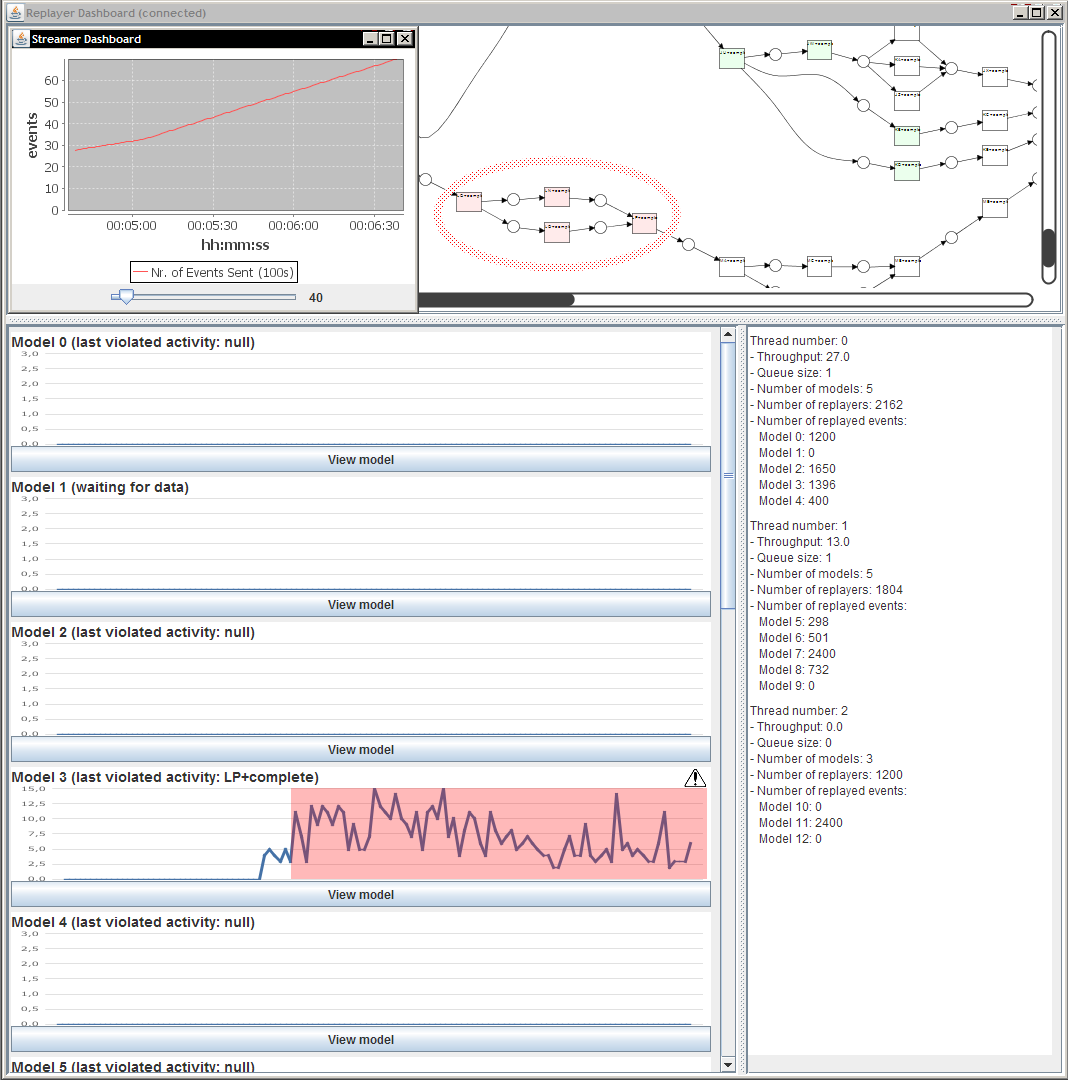Select 'Model 11: 2400' entry
This screenshot has width=1068, height=1080.
[800, 822]
